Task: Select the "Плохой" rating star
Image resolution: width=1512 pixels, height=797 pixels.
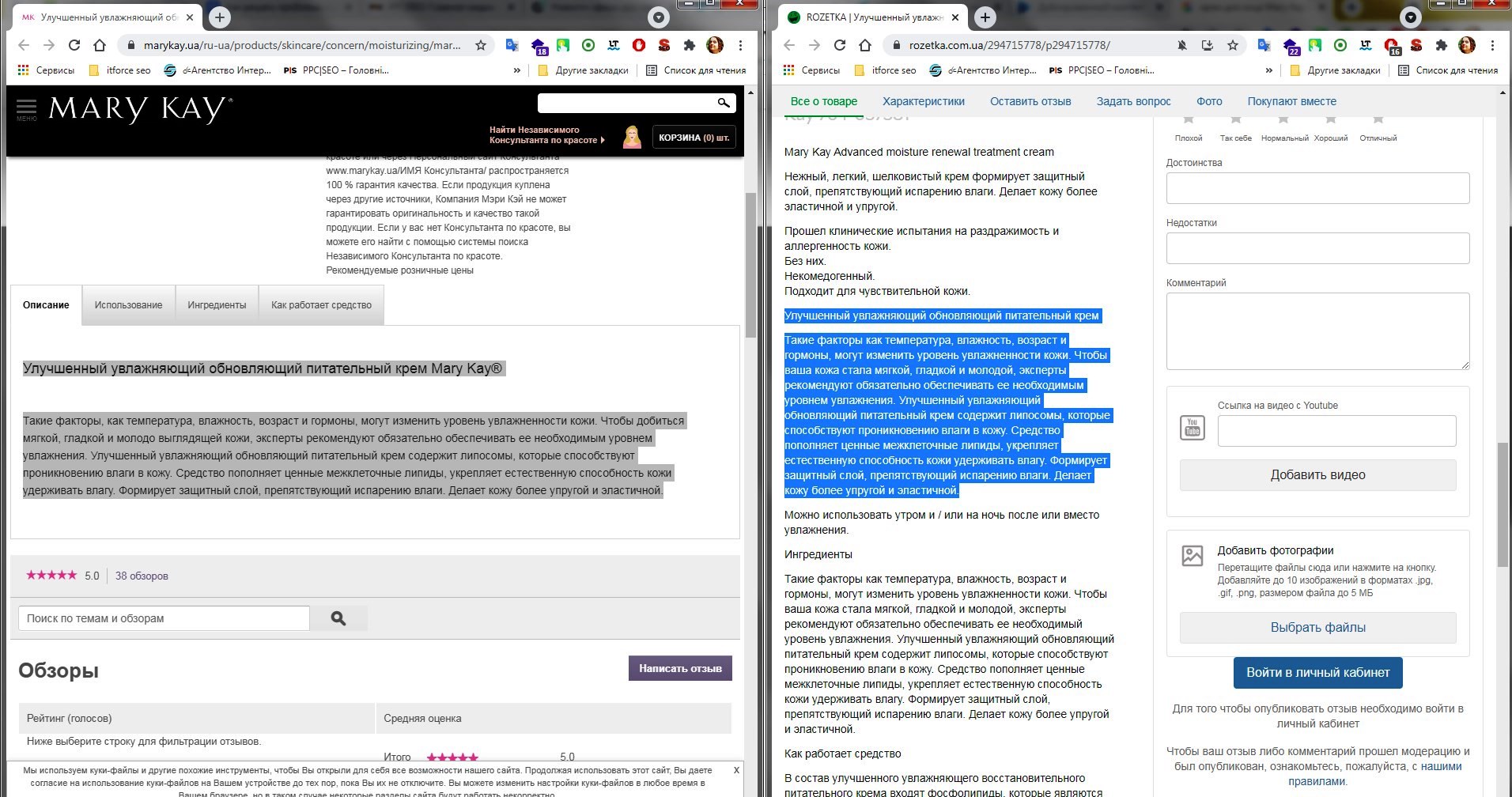Action: click(x=1188, y=120)
